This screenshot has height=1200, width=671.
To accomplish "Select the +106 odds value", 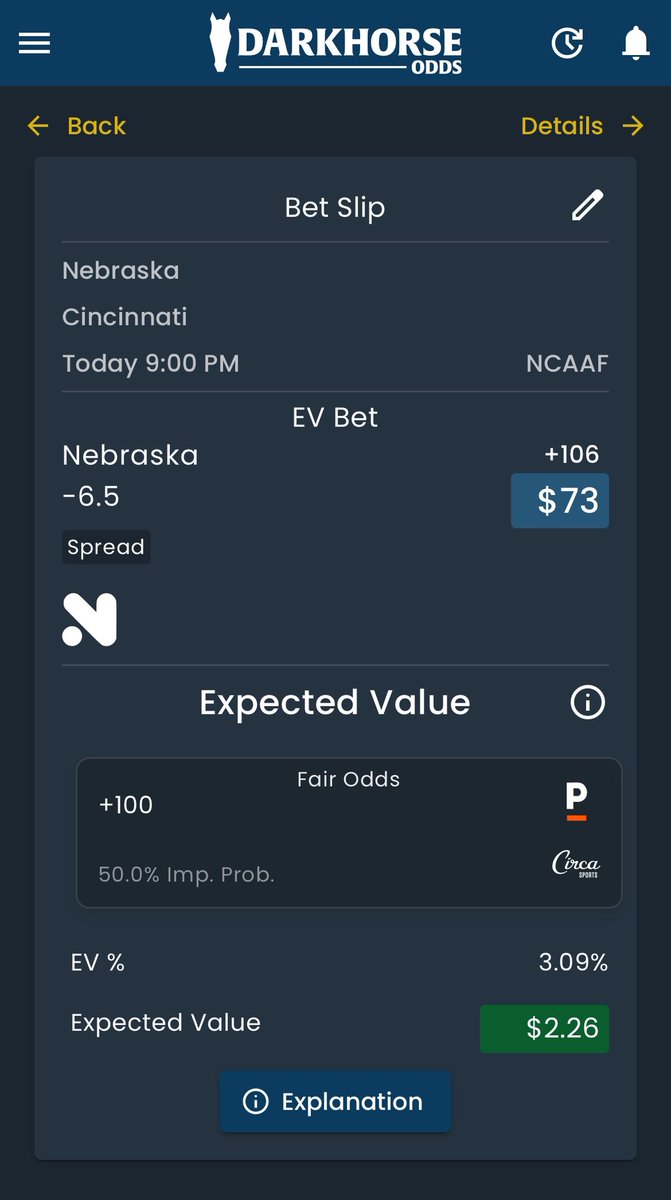I will (571, 455).
